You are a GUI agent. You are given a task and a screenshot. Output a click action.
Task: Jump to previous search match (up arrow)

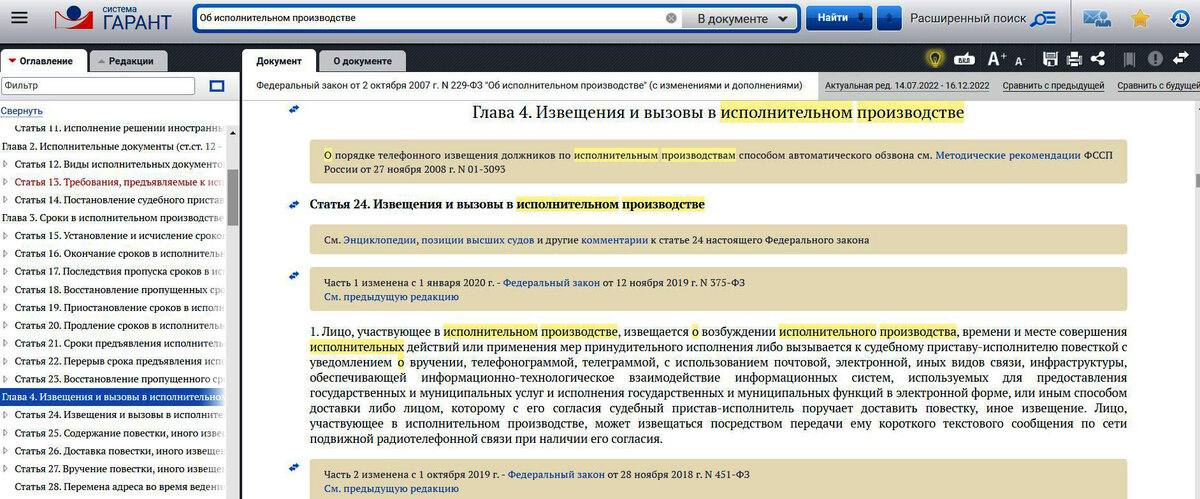(889, 18)
